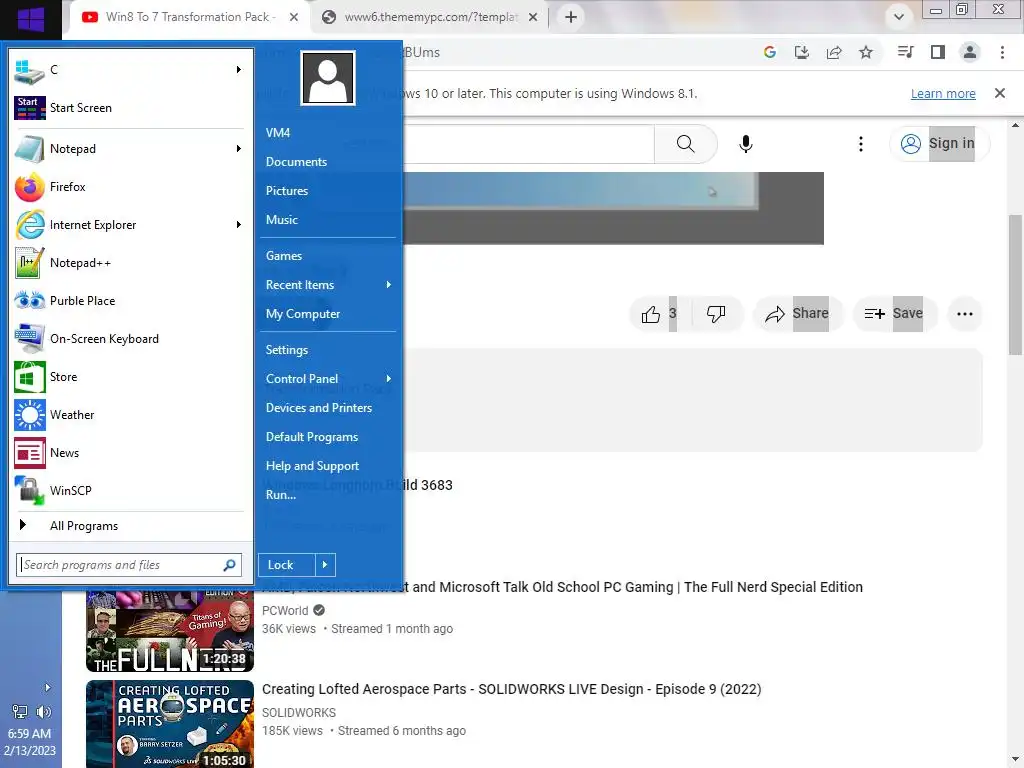The width and height of the screenshot is (1024, 768).
Task: Expand Notepad jump list arrow
Action: (x=238, y=149)
